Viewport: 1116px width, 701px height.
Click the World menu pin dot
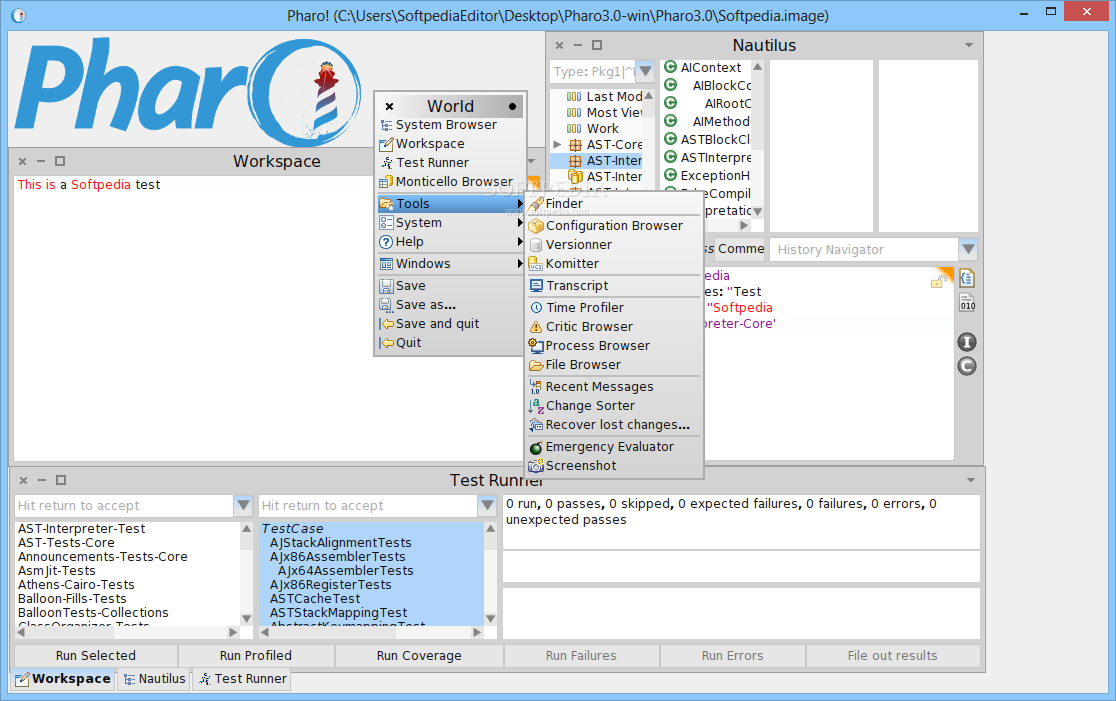pyautogui.click(x=512, y=107)
